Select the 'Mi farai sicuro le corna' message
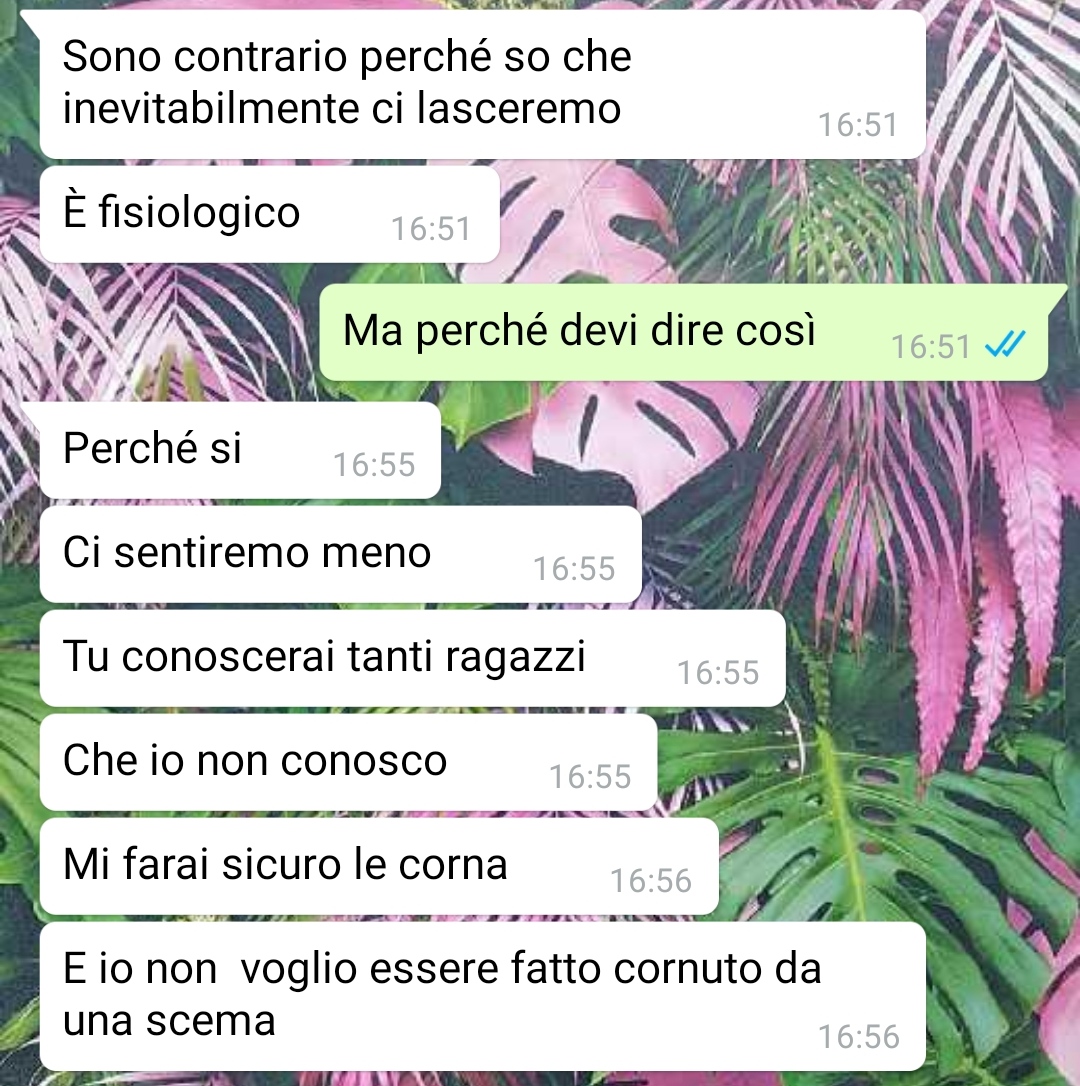The image size is (1080, 1086). 379,866
